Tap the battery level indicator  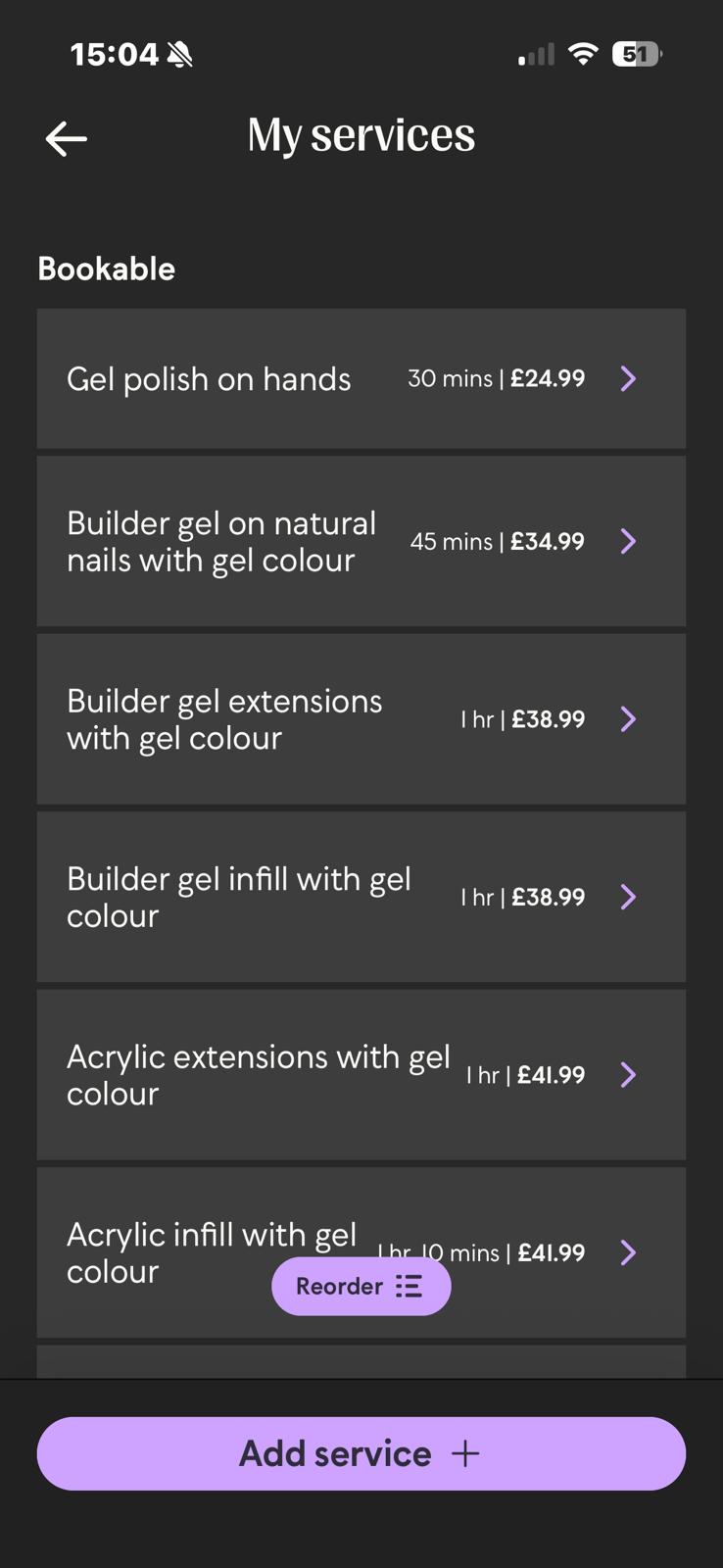(636, 54)
